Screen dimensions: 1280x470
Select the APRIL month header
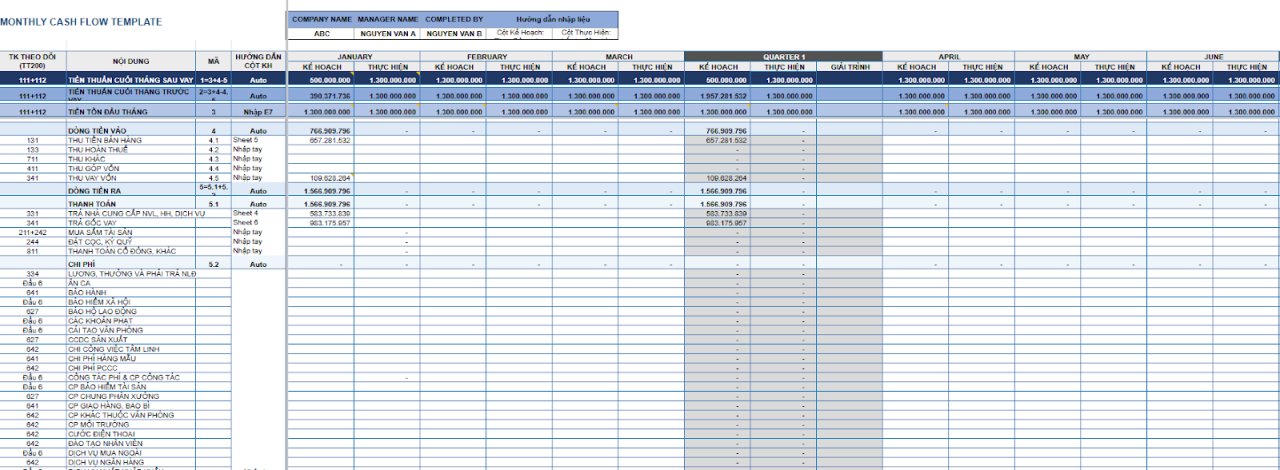tap(948, 57)
